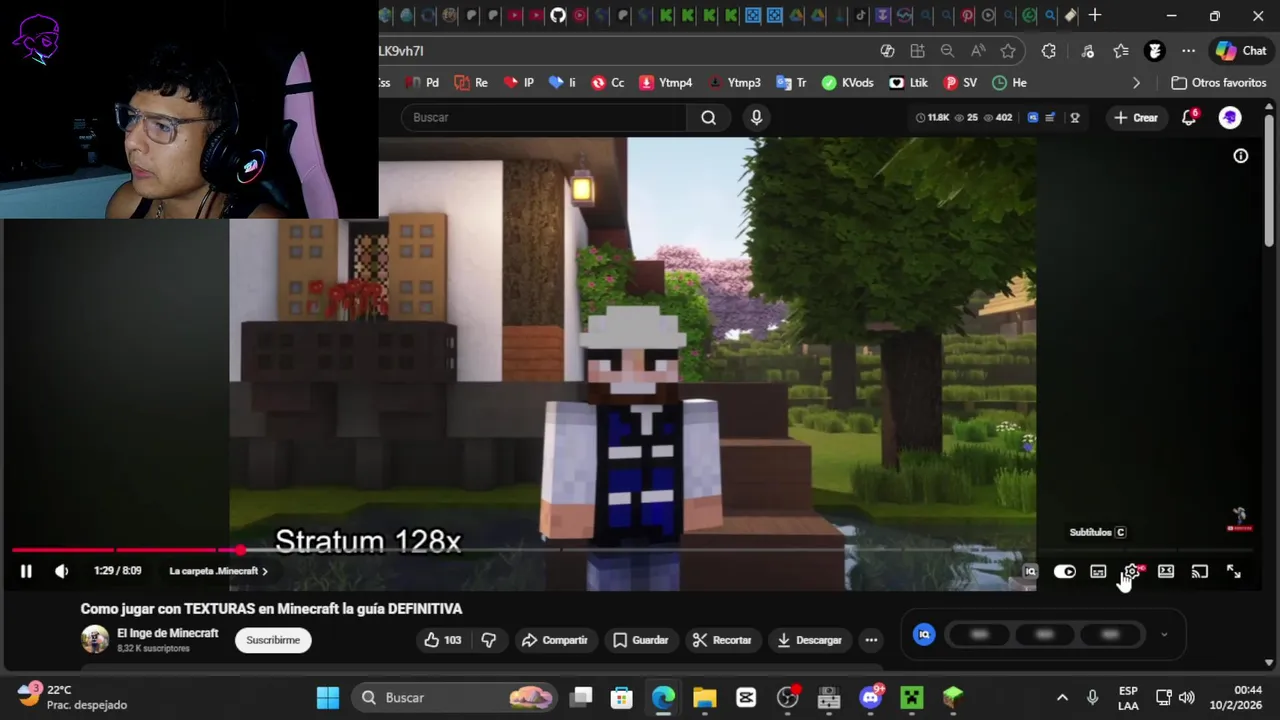Open Windows Start menu
The image size is (1280, 720).
(x=328, y=697)
